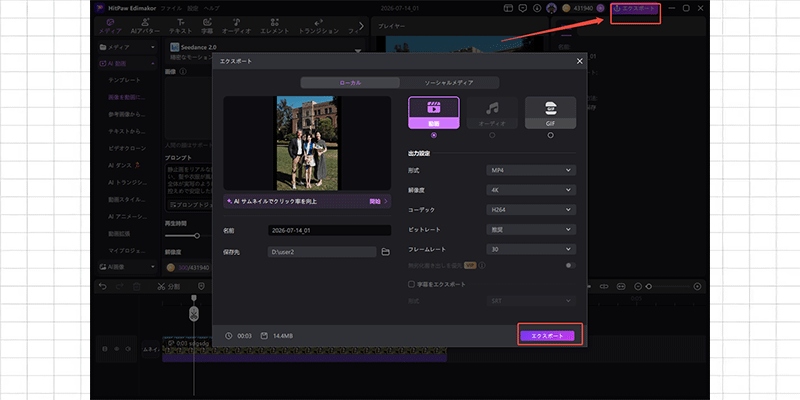800x400 pixels.
Task: Open the AIアバター toolbar tab
Action: (145, 27)
